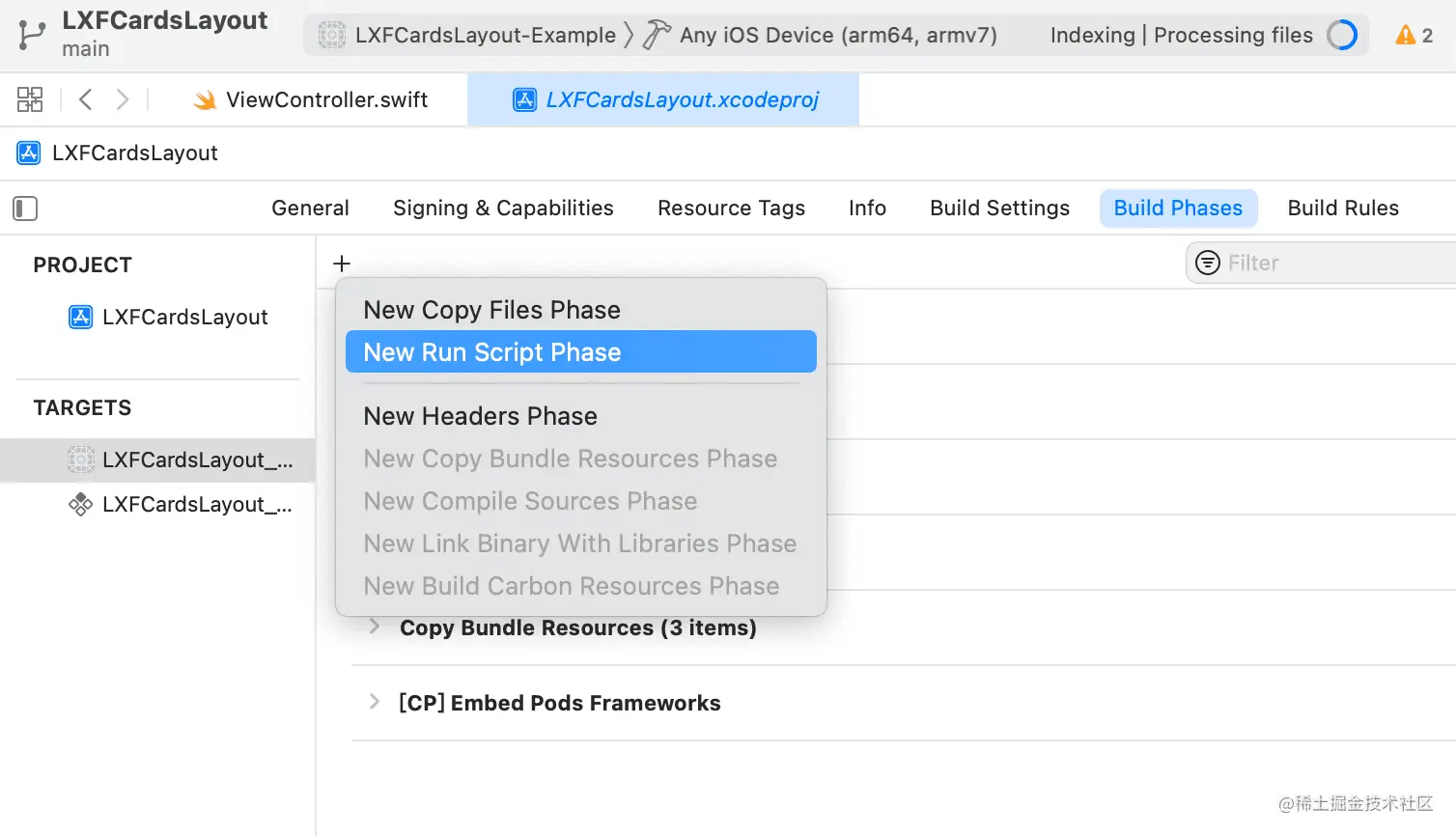Click the source control branch icon
The image size is (1456, 836).
click(x=31, y=35)
